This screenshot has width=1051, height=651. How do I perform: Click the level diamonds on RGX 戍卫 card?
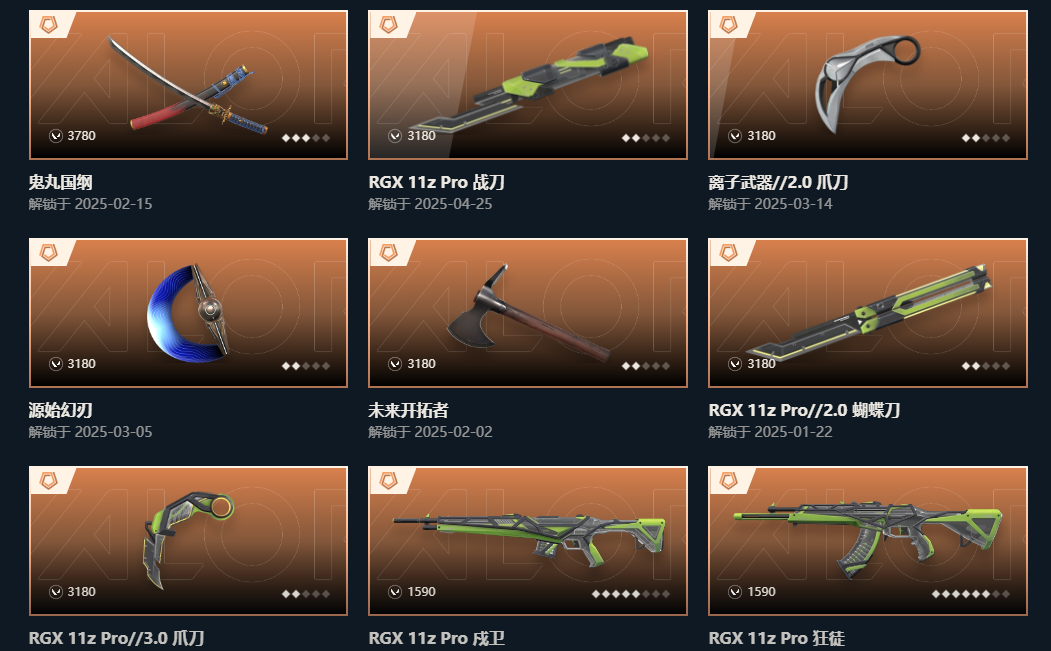630,593
